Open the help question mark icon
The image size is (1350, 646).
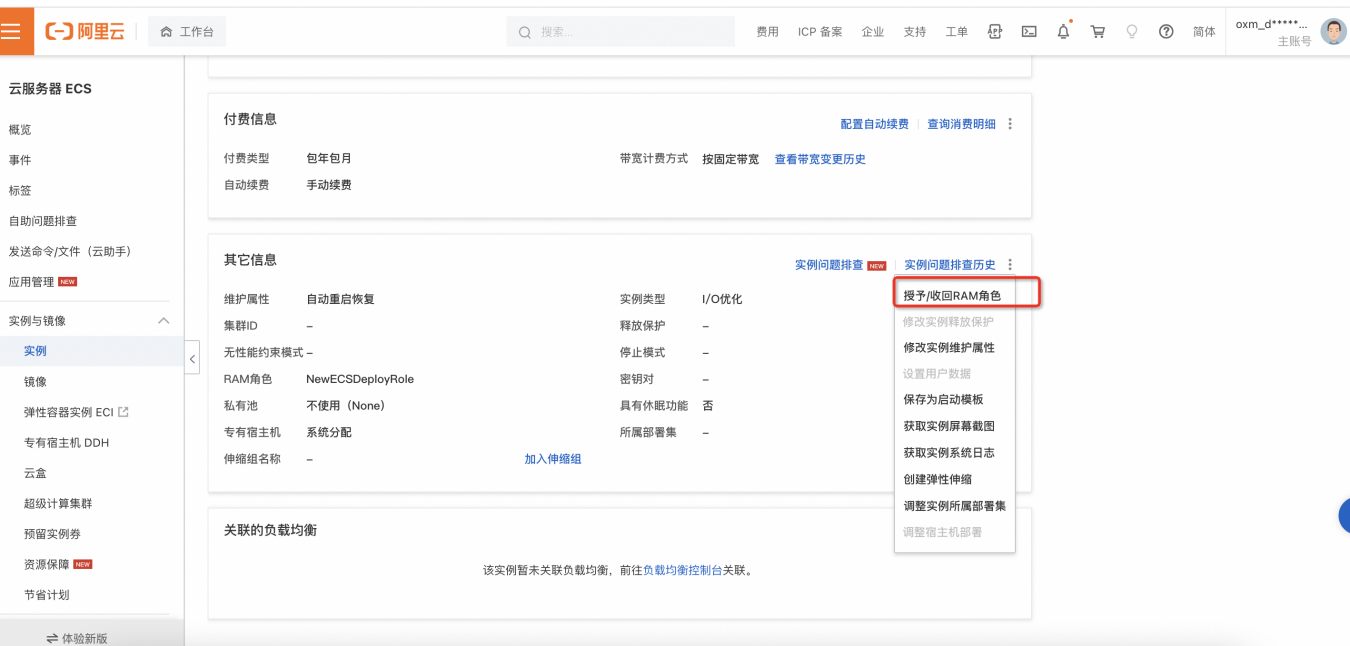1166,32
